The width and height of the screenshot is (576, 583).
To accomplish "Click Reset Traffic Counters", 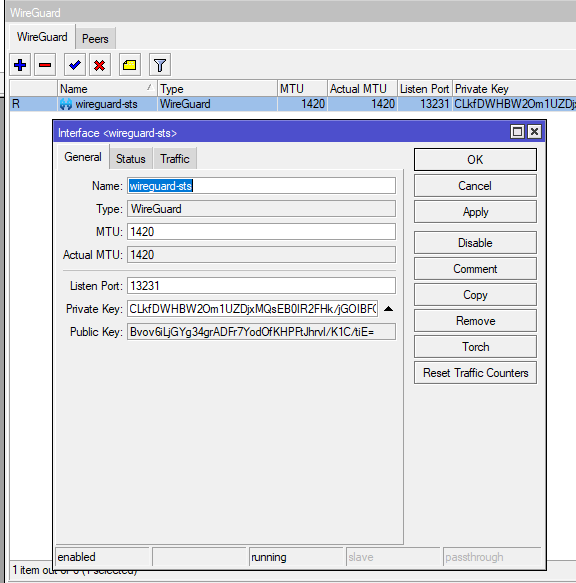I will (x=475, y=373).
